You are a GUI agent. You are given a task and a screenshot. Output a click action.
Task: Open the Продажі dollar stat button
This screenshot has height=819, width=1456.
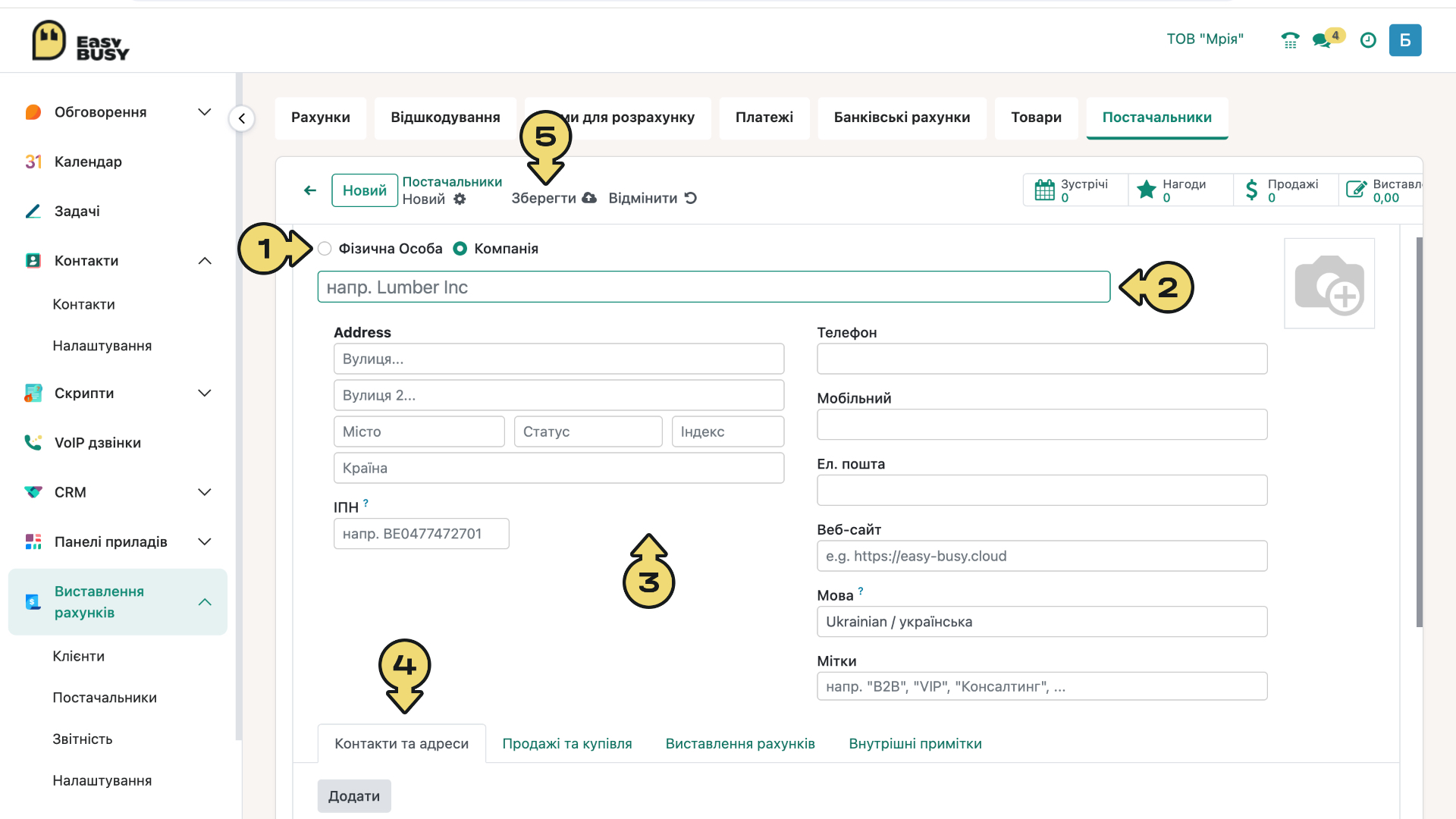(1285, 190)
